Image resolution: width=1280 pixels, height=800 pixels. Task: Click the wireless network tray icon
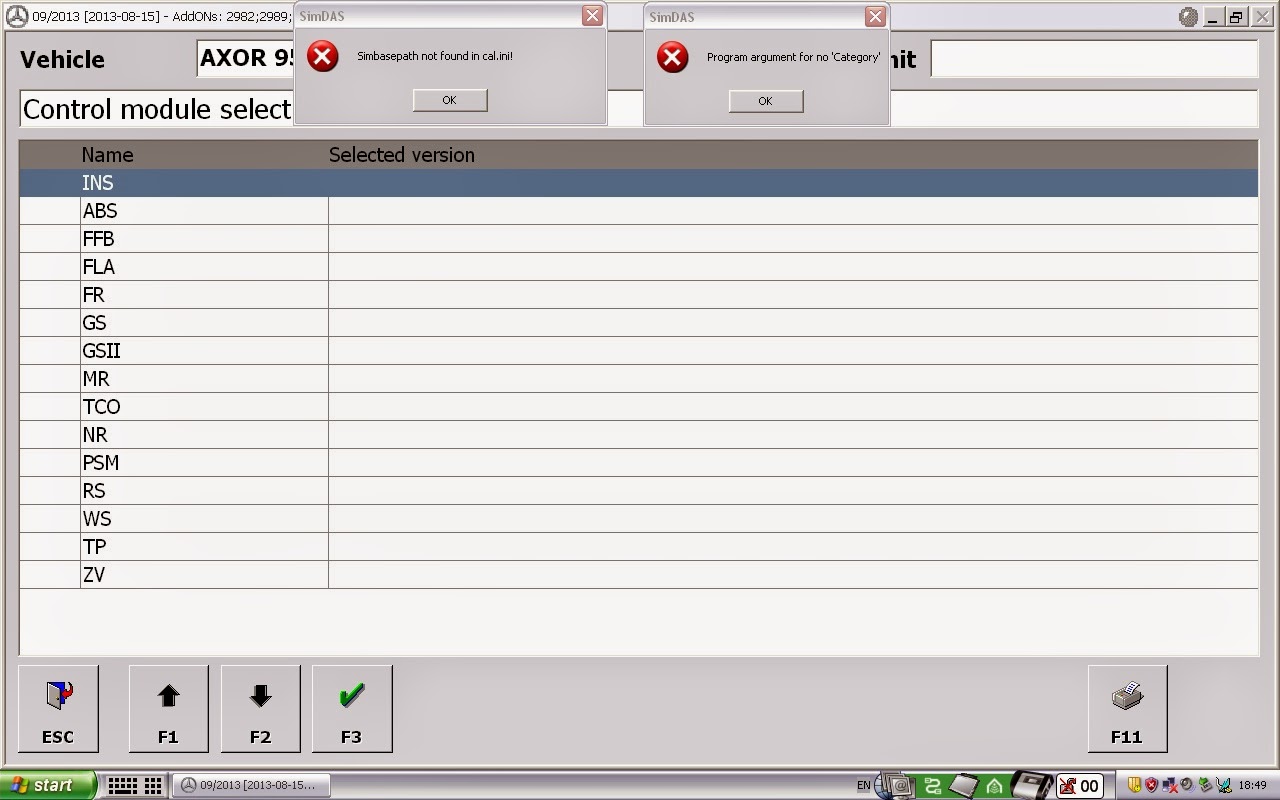1224,785
